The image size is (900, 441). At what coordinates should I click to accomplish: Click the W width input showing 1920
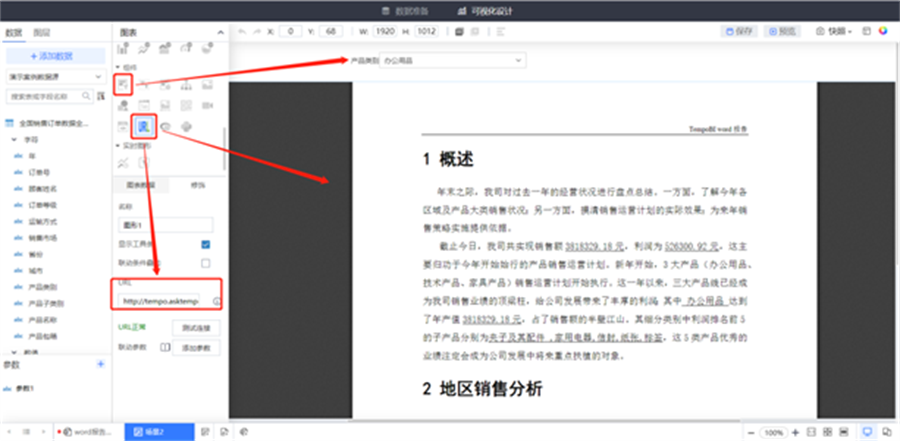[x=385, y=32]
